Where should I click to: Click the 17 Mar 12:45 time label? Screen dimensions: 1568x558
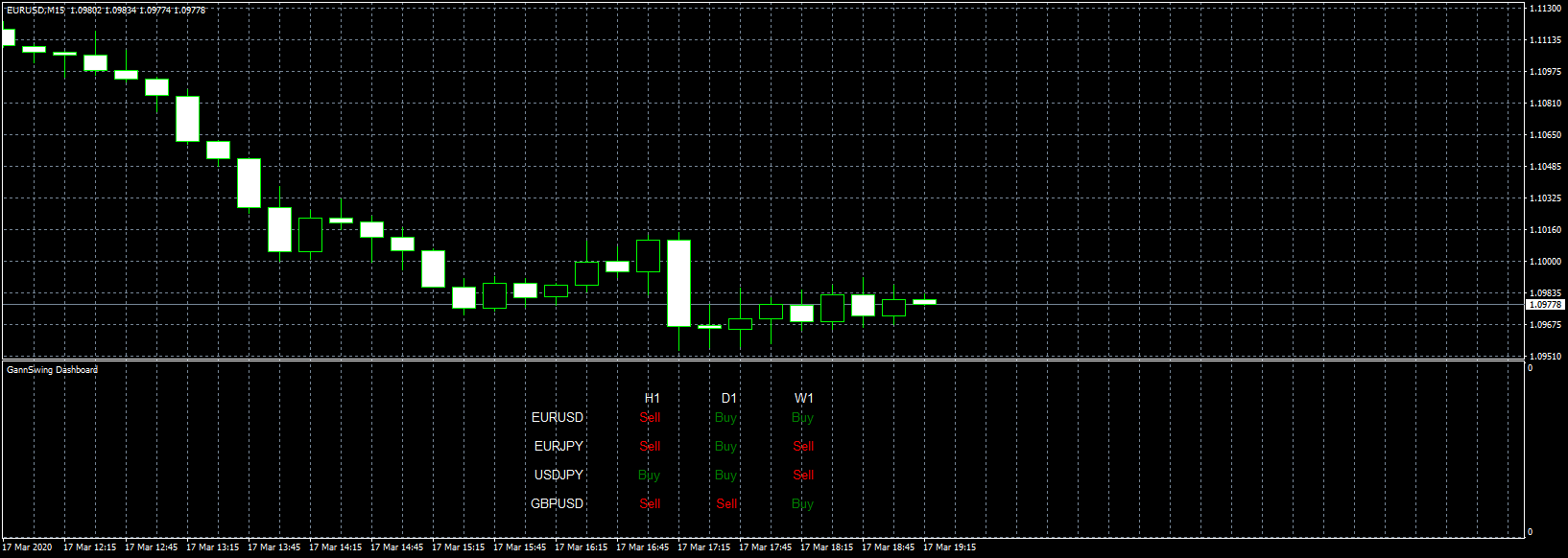click(151, 547)
